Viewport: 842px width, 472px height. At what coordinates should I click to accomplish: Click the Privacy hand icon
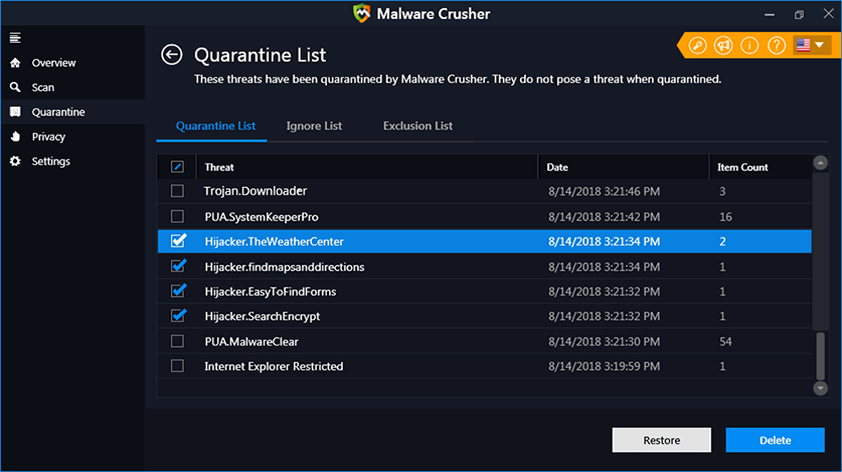click(x=15, y=136)
